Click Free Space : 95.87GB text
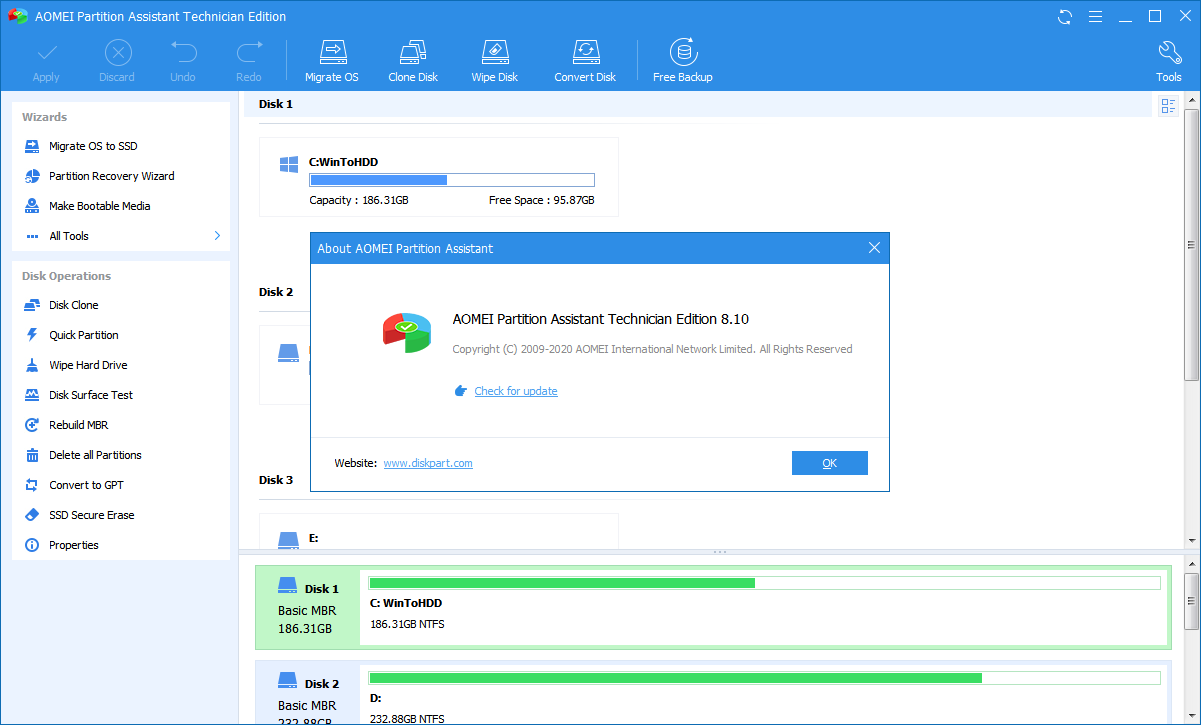Screen dimensions: 1201x725 tap(542, 200)
